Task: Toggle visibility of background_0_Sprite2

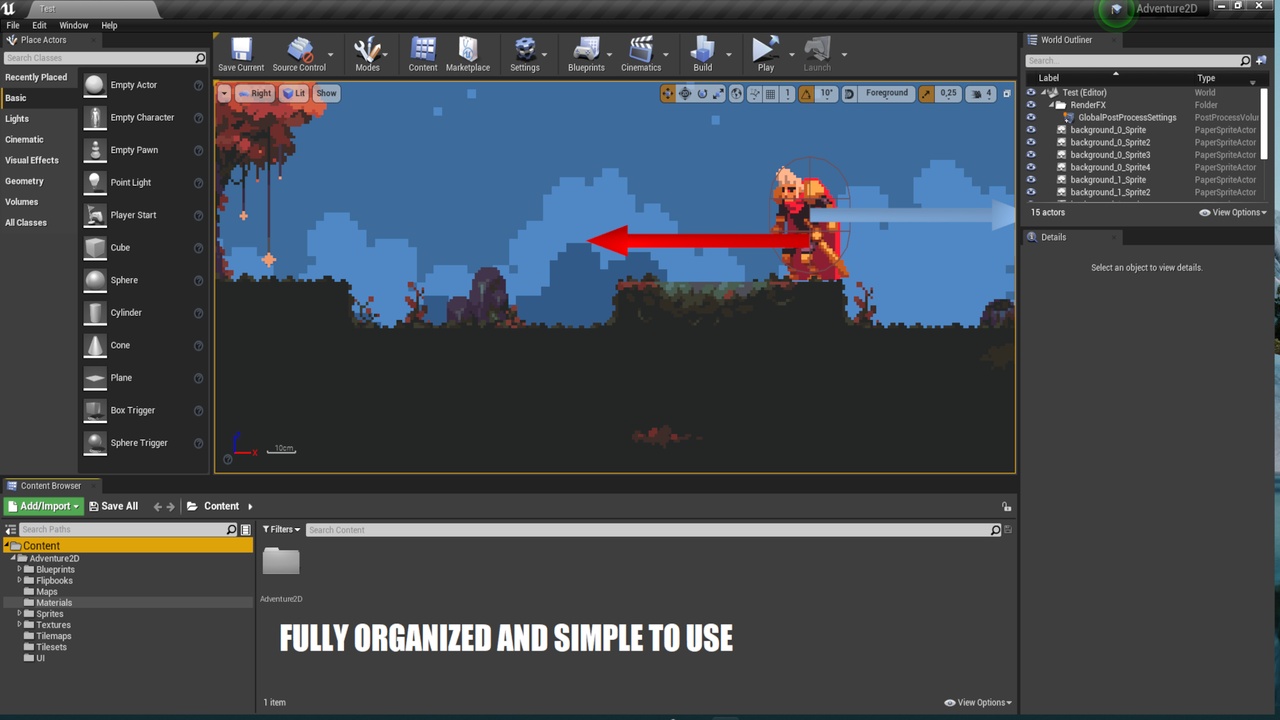Action: (x=1031, y=143)
